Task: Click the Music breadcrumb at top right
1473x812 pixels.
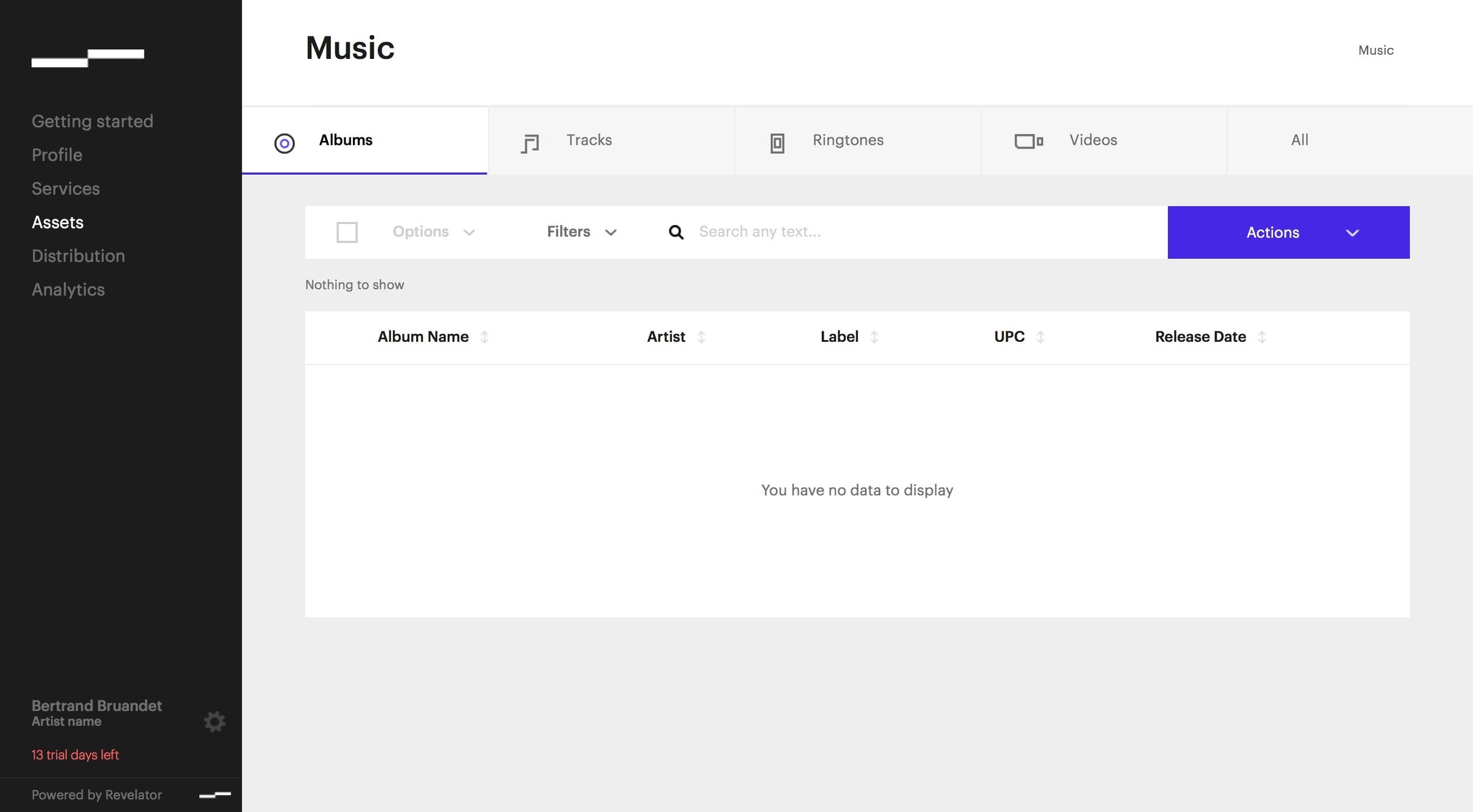Action: click(x=1375, y=50)
